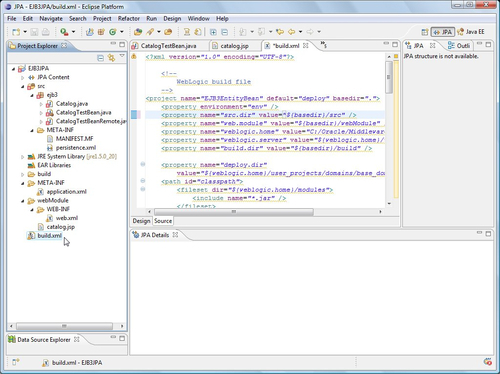Viewport: 500px width, 374px height.
Task: Select EAR Libraries node
Action: point(54,165)
